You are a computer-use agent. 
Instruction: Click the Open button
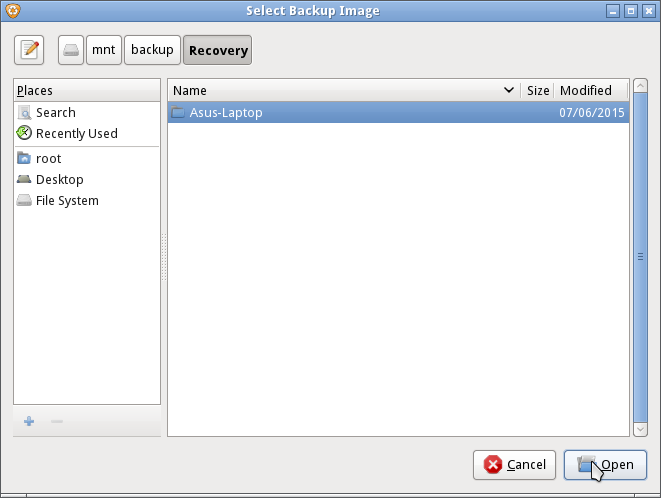(605, 465)
